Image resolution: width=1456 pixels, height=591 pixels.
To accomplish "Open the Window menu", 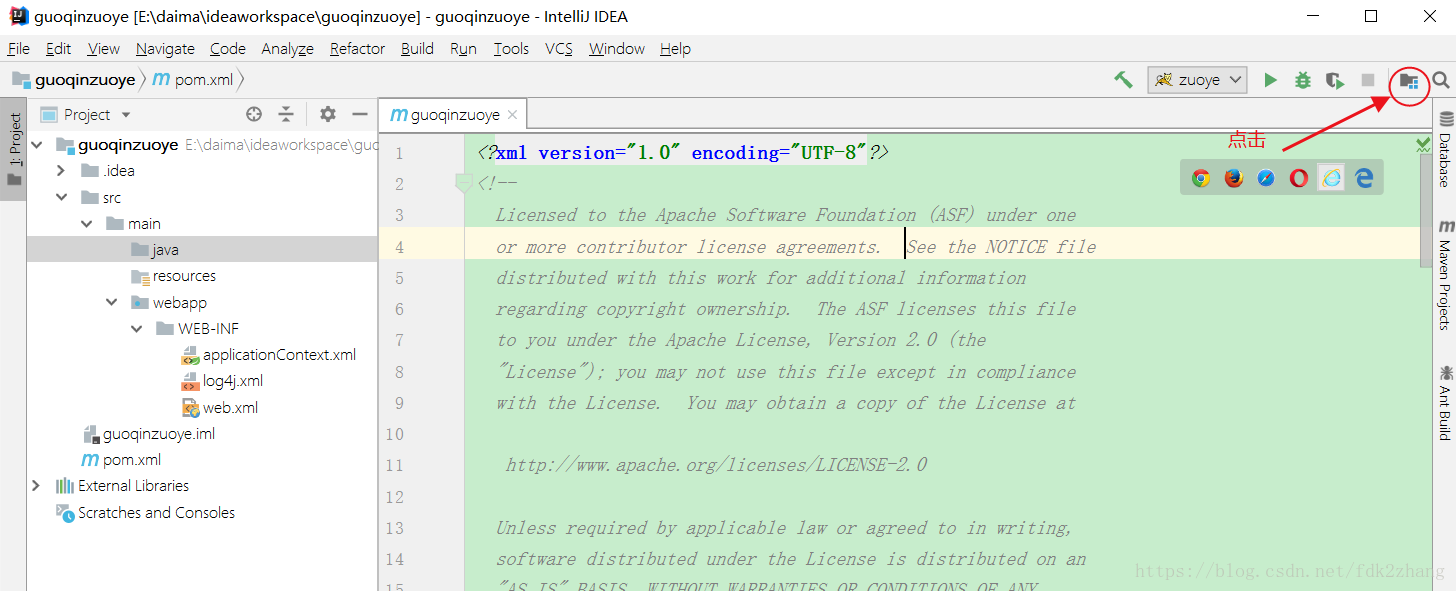I will click(617, 48).
